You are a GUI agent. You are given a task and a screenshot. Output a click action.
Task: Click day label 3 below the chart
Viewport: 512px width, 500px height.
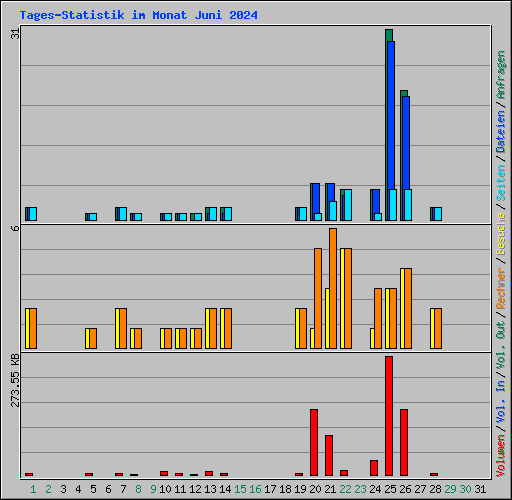(63, 489)
